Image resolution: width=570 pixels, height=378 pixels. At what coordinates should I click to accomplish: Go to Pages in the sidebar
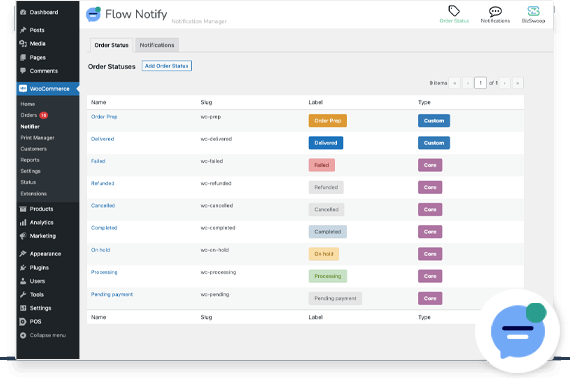click(x=37, y=57)
